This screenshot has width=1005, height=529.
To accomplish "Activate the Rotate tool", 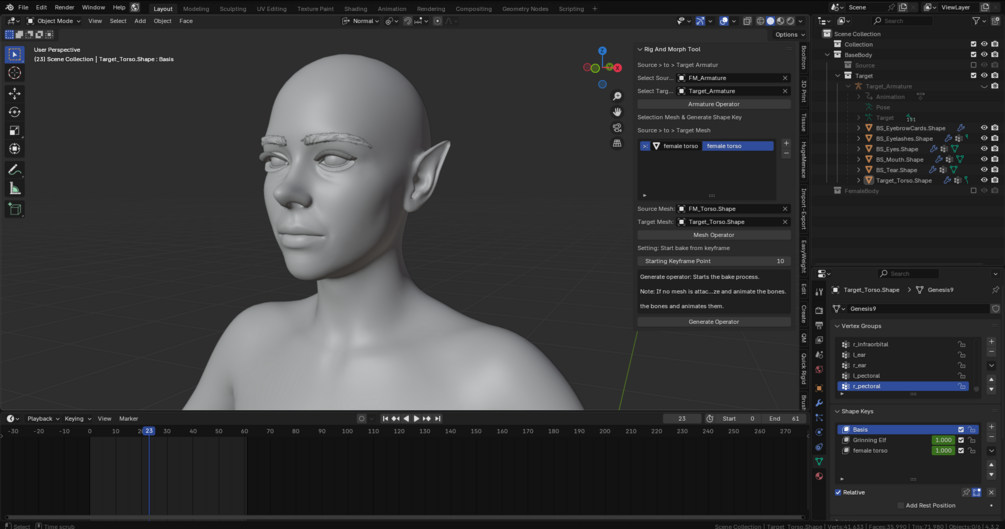I will click(15, 112).
